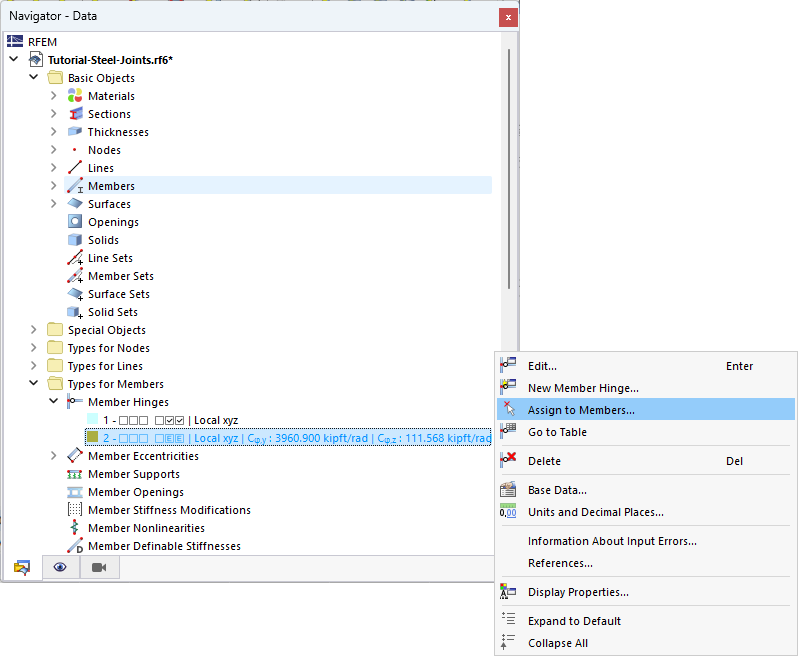Expand the Special Objects folder
The width and height of the screenshot is (798, 656).
pyautogui.click(x=34, y=329)
